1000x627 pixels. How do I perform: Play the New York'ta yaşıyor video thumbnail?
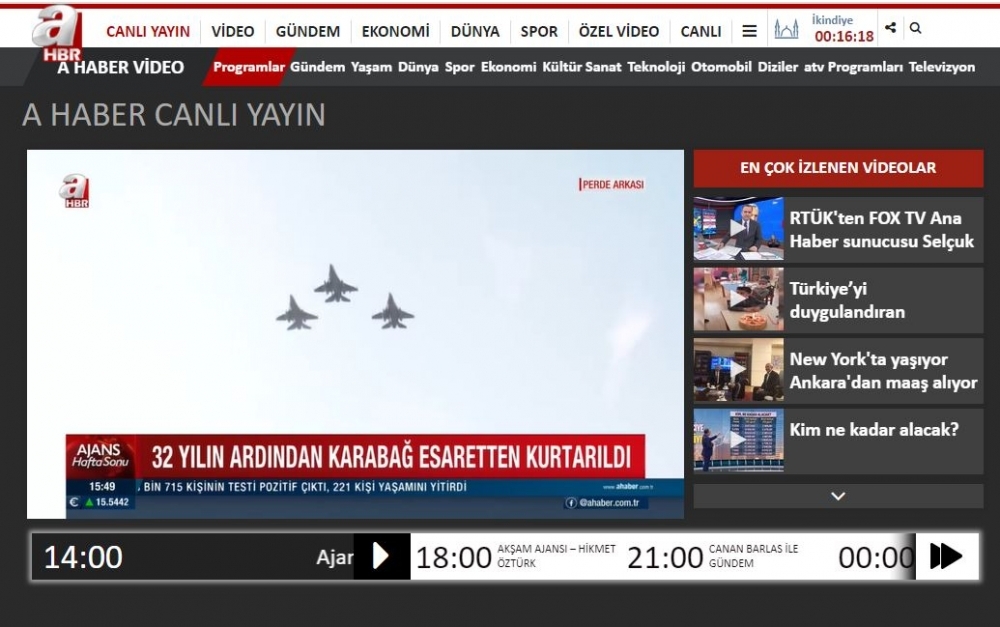tap(738, 370)
